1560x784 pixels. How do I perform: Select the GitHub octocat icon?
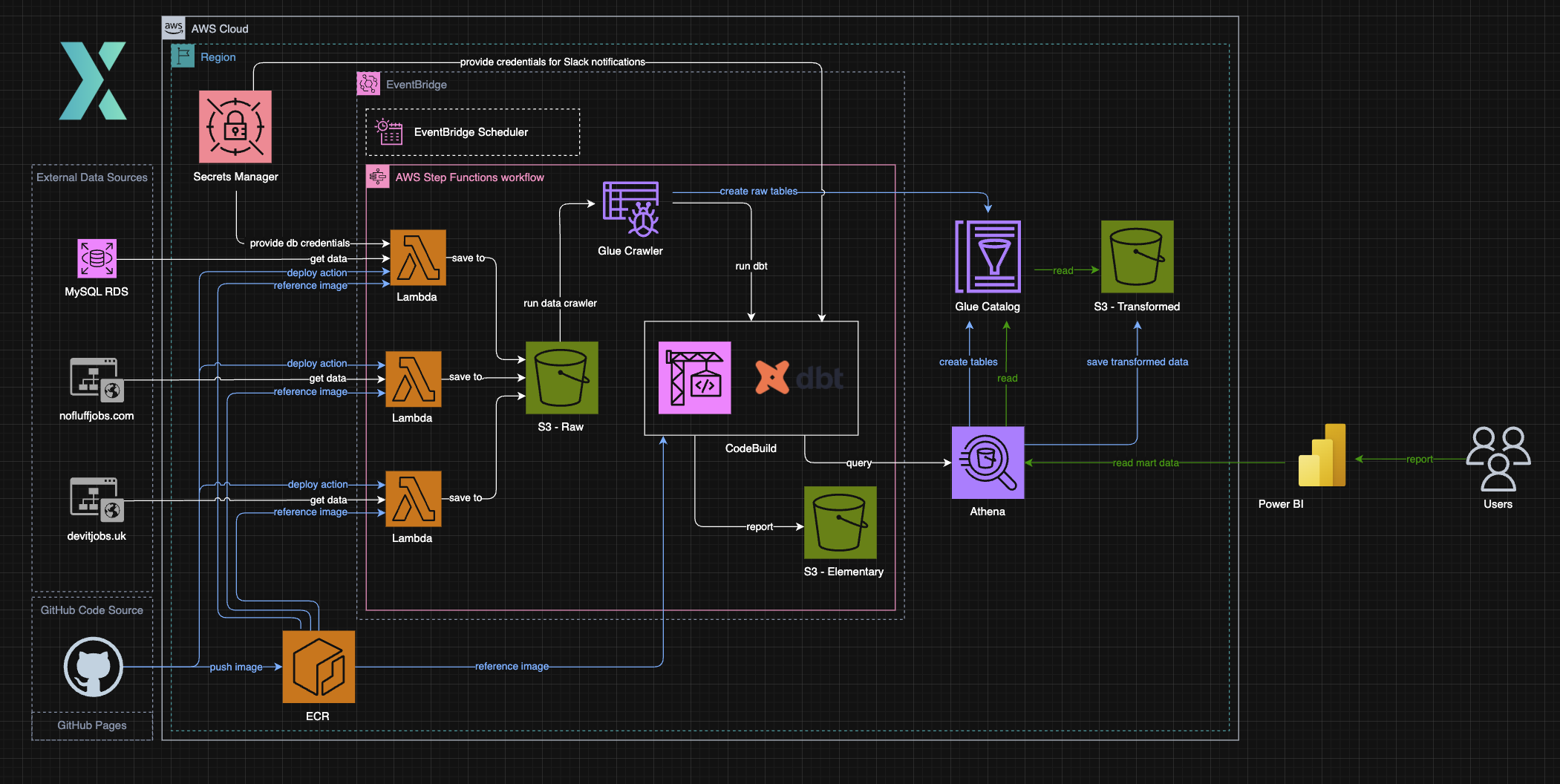pyautogui.click(x=93, y=667)
